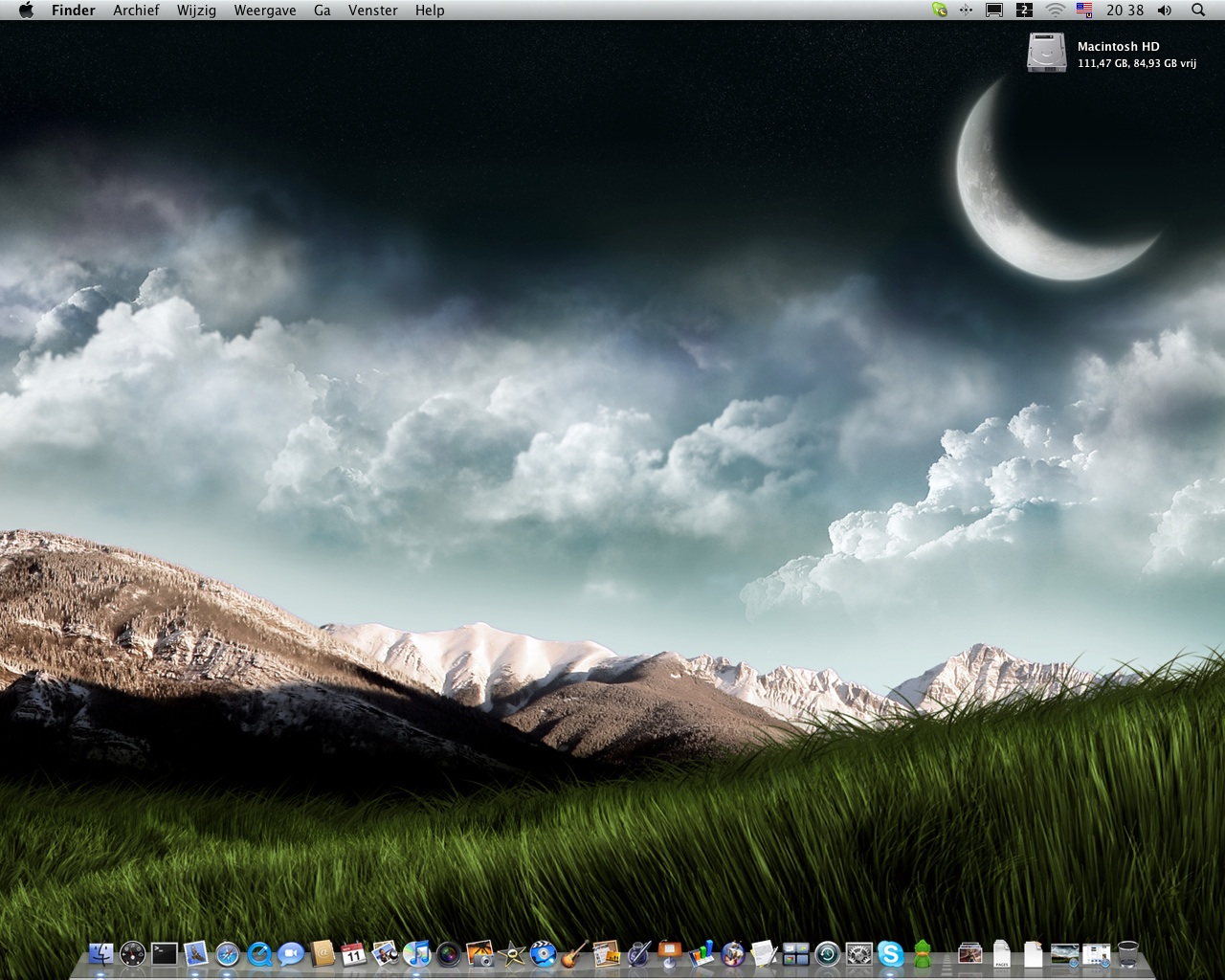
Task: Open the Displays menu bar icon
Action: (x=994, y=10)
